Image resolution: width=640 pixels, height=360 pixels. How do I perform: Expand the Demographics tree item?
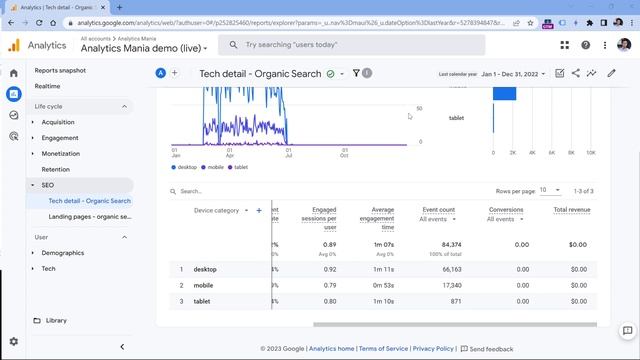tap(33, 253)
